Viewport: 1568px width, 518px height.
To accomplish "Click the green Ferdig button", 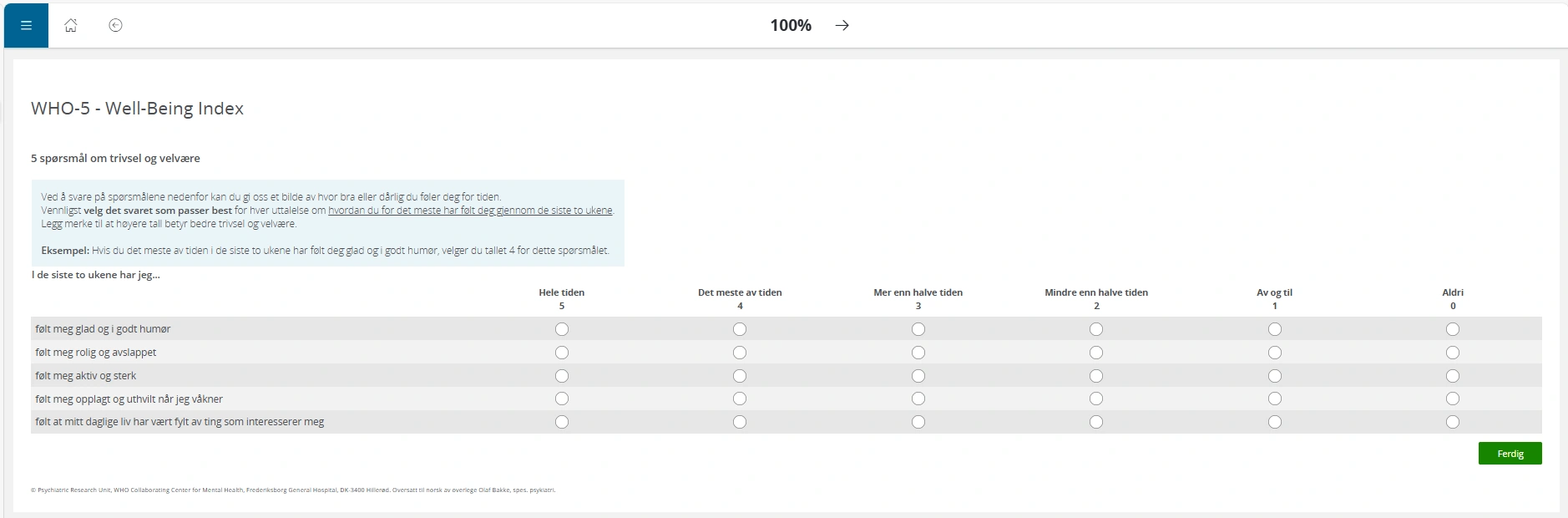I will click(x=1510, y=454).
